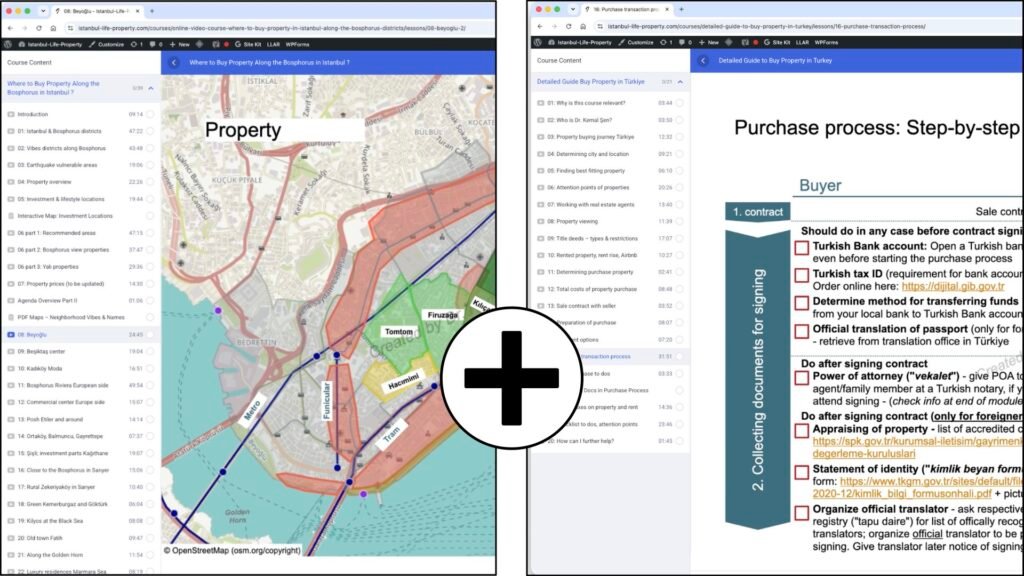Open the dijital.gib.gov.tr link
This screenshot has width=1024, height=576.
point(953,286)
